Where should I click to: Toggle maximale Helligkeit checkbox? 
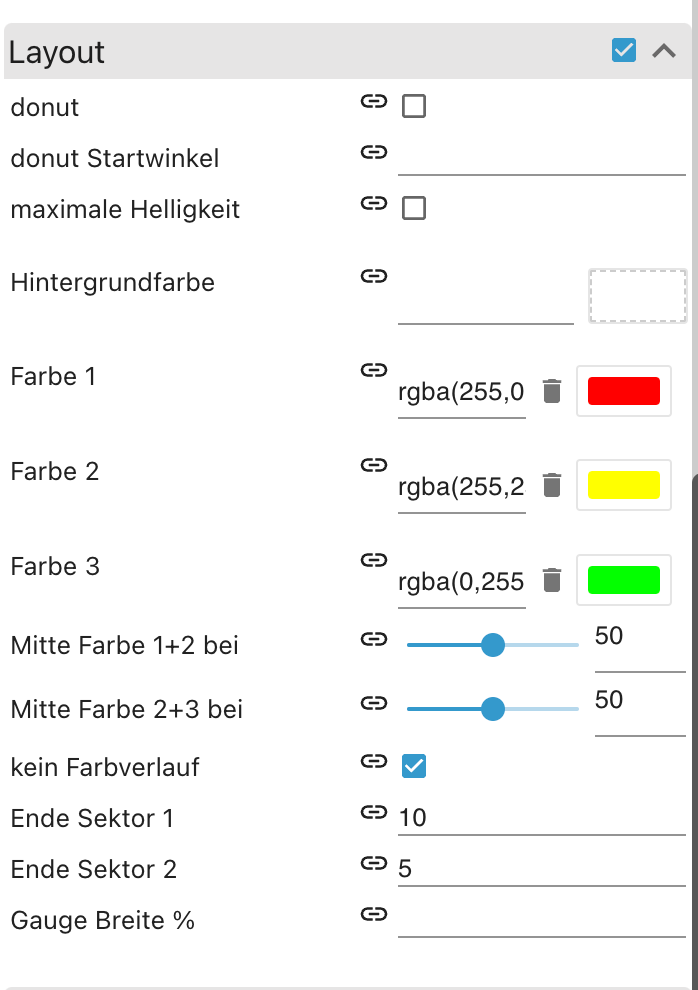point(413,208)
